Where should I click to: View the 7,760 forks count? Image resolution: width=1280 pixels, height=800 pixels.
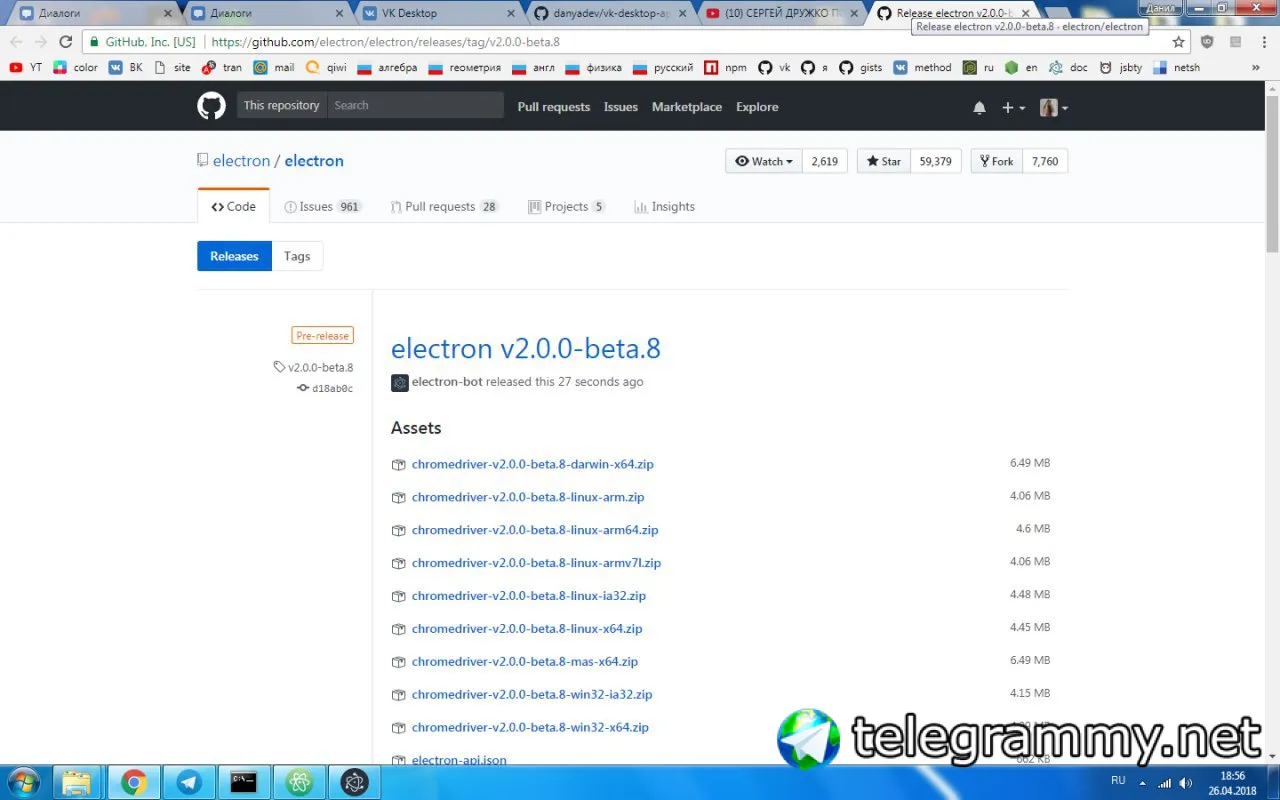[x=1045, y=161]
